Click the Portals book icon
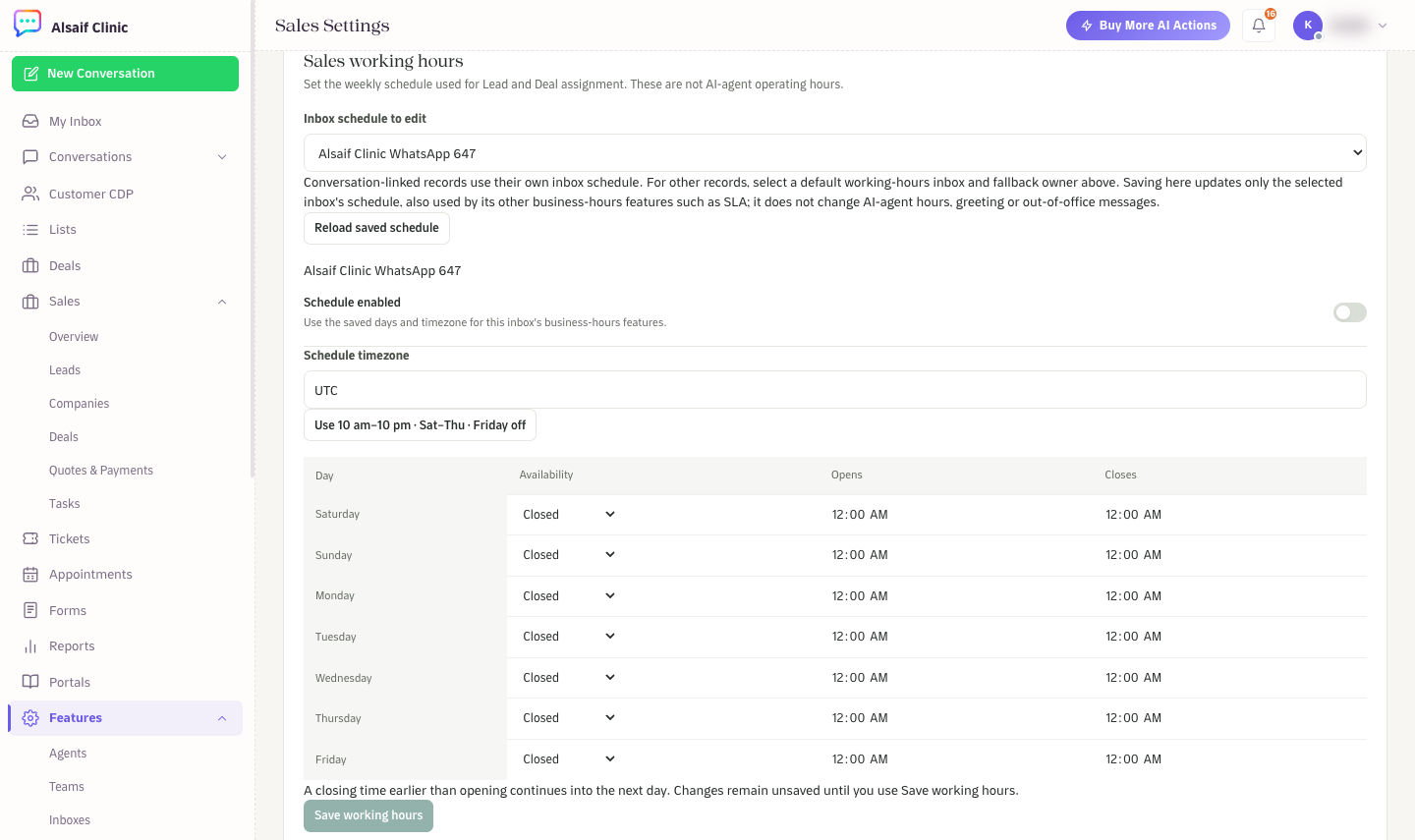This screenshot has height=840, width=1415. click(30, 682)
